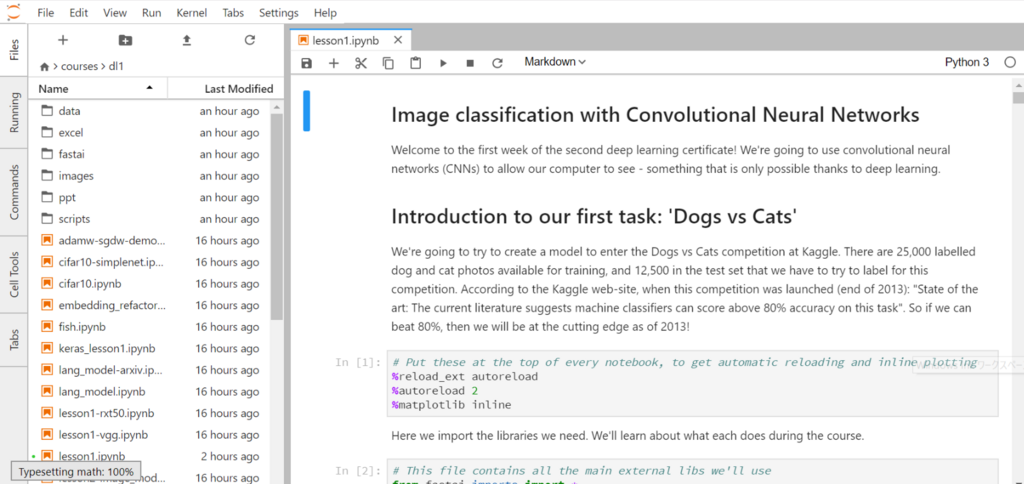This screenshot has width=1024, height=484.
Task: Click the 'Dogs vs Cats' introduction heading
Action: [594, 216]
